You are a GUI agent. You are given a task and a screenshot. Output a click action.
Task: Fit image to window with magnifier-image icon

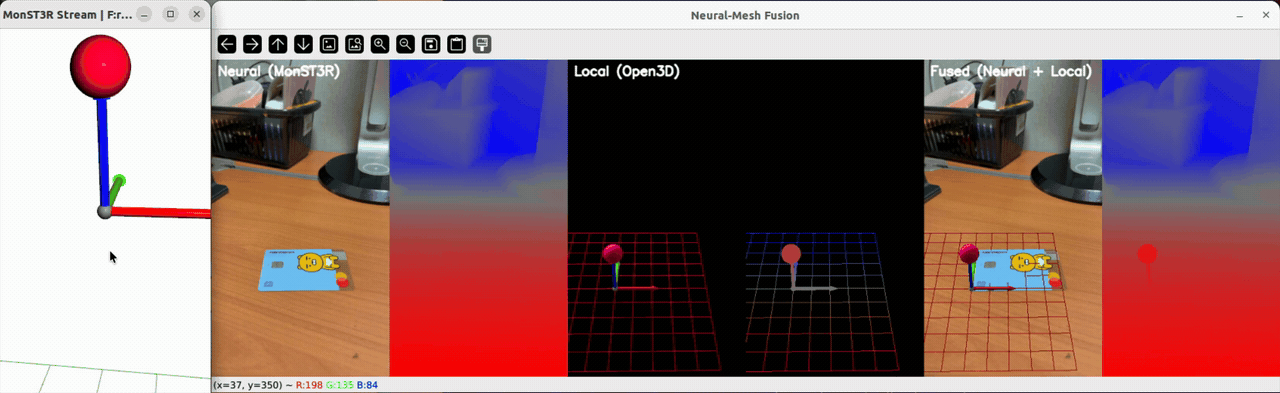point(354,44)
